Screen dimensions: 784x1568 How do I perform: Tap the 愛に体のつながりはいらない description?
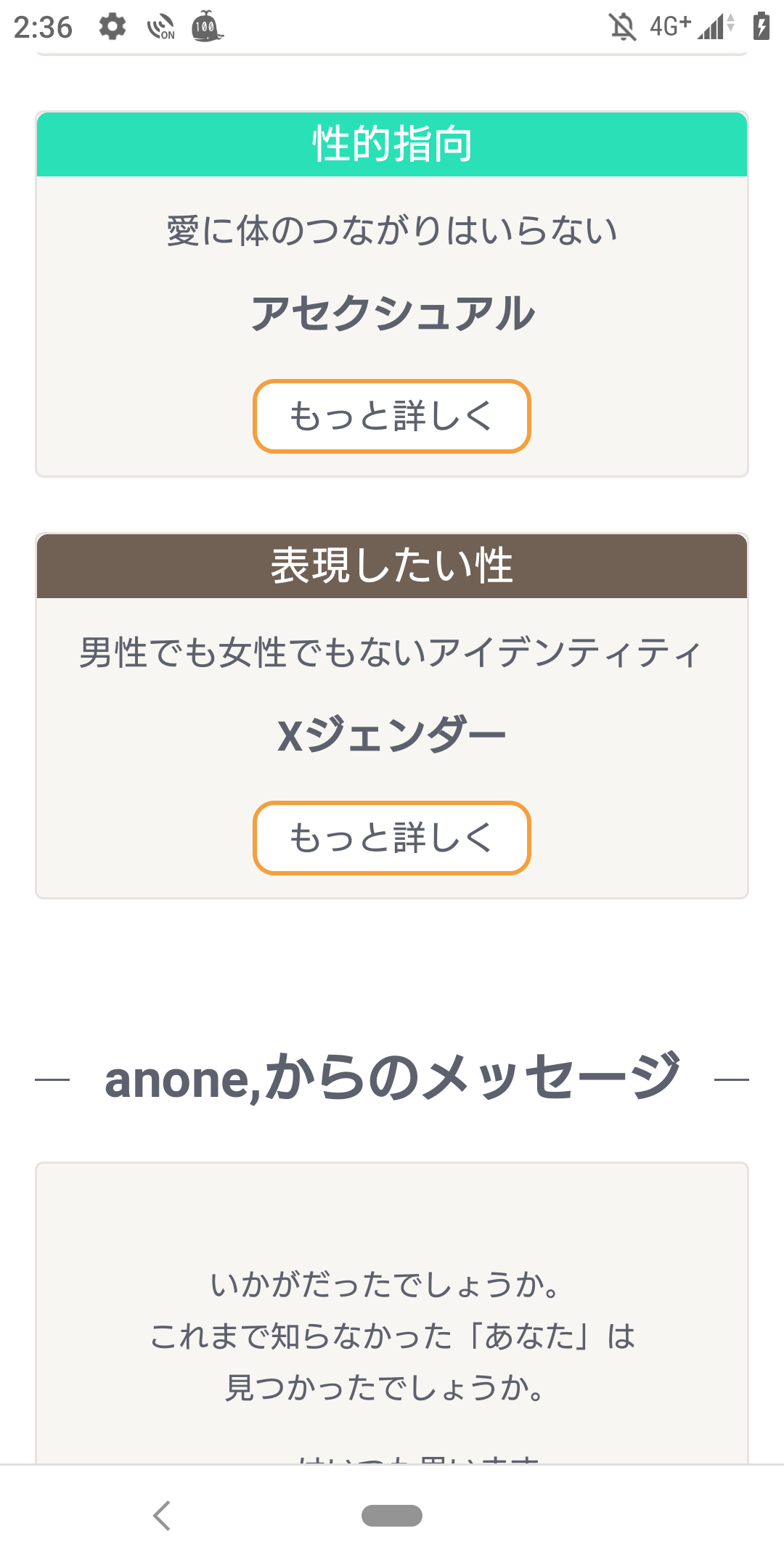[x=392, y=231]
